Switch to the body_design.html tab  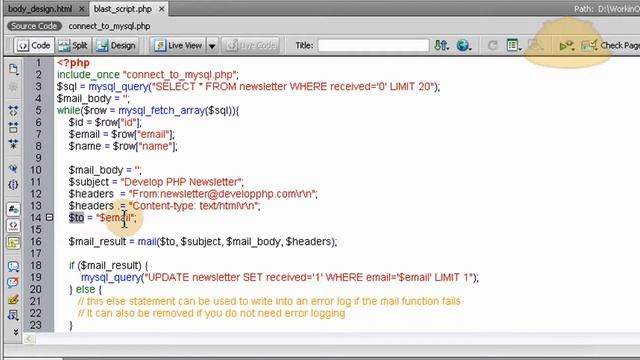pyautogui.click(x=40, y=9)
